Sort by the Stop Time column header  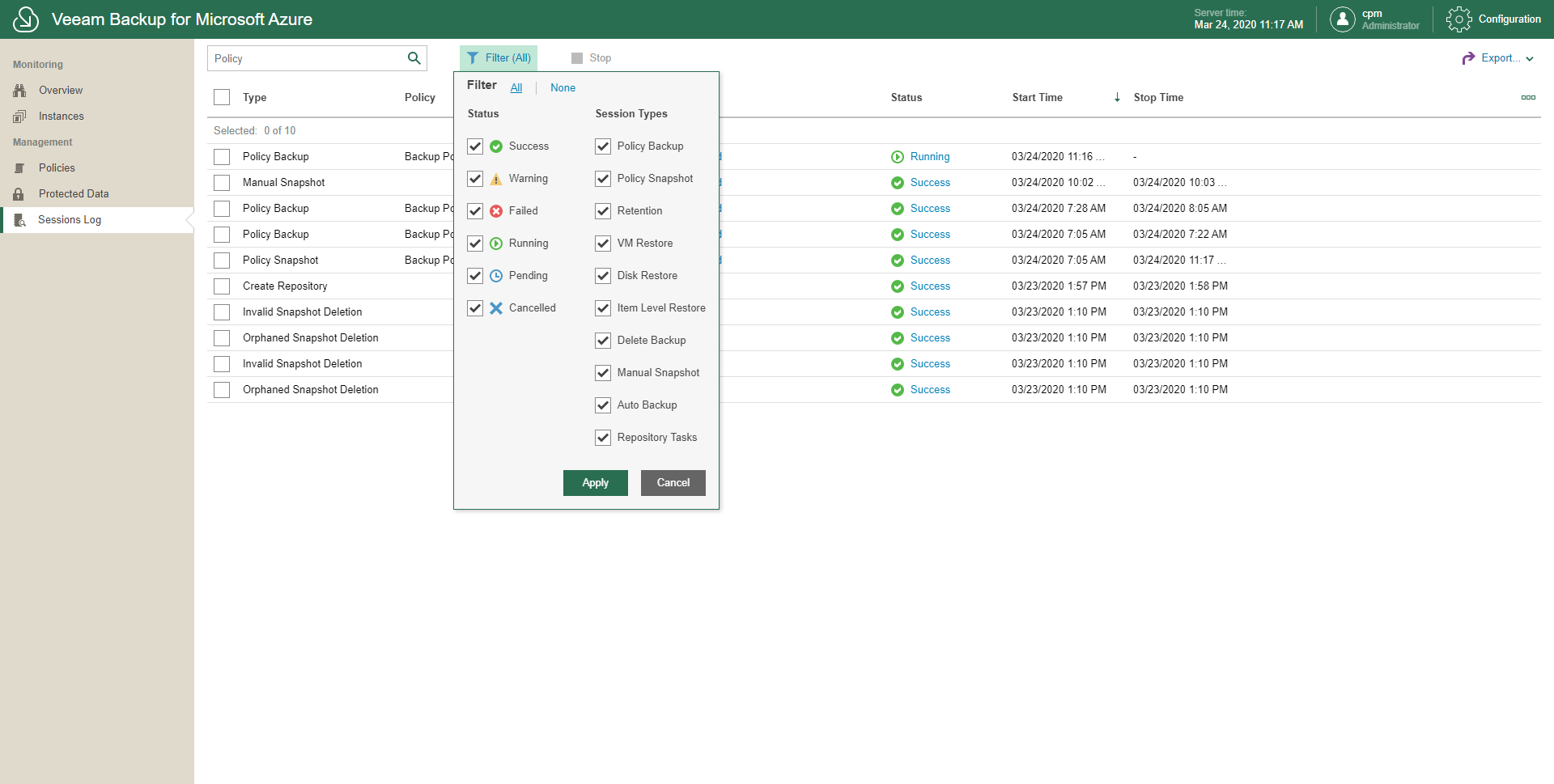pos(1158,97)
